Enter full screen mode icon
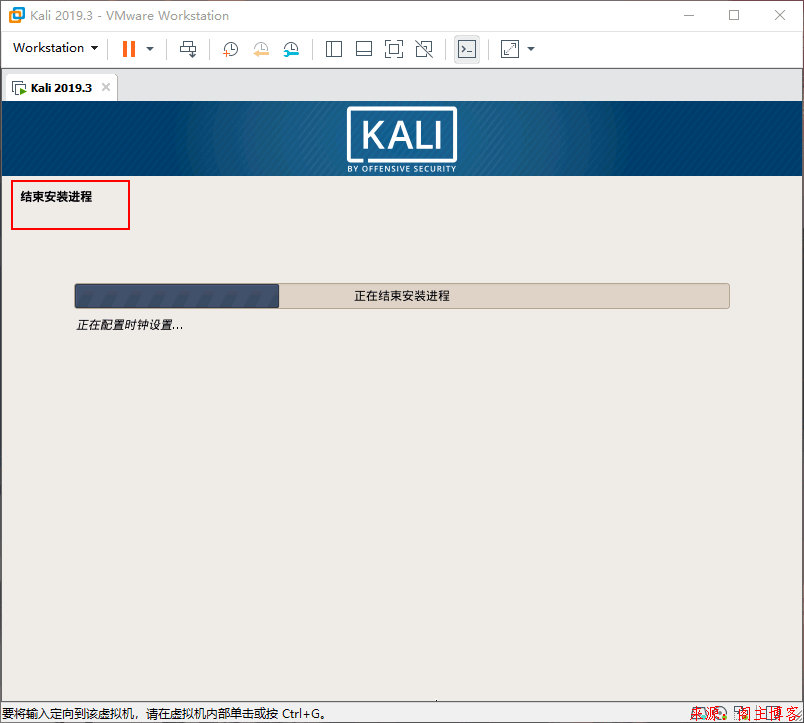This screenshot has width=804, height=723. [x=394, y=49]
